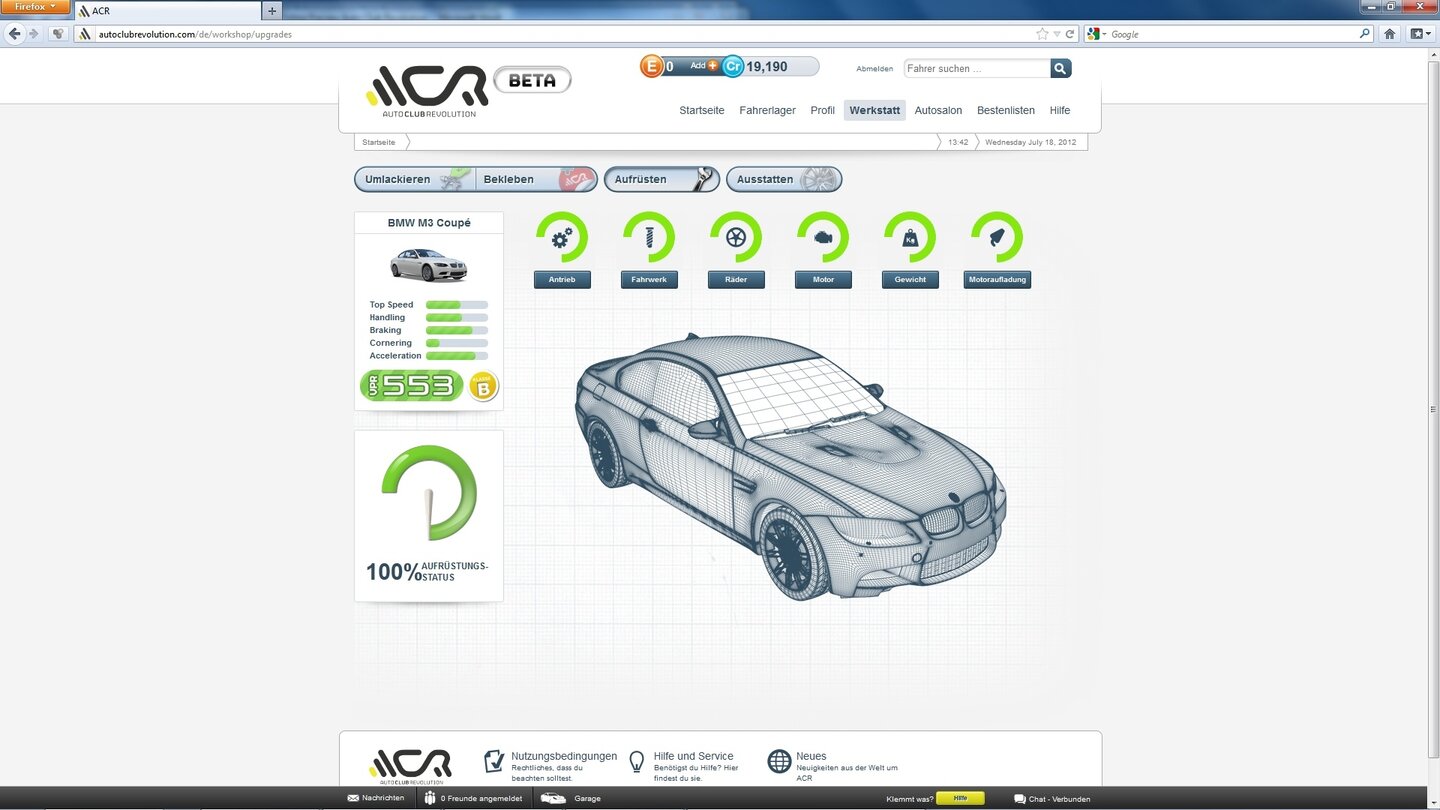Open friends online list in bottom bar

click(x=472, y=798)
